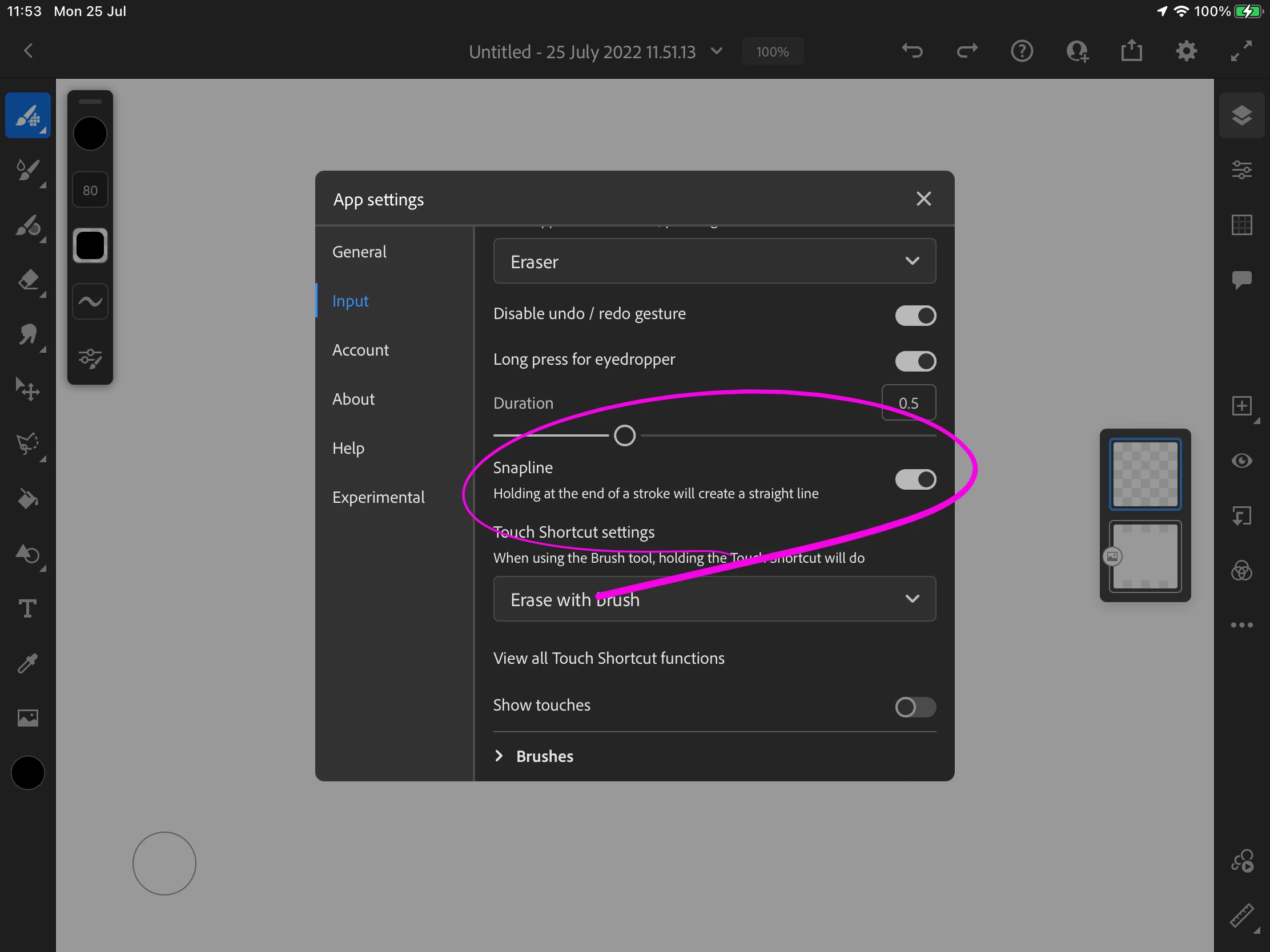This screenshot has height=952, width=1270.
Task: Select the Eyedropper tool
Action: tap(27, 663)
